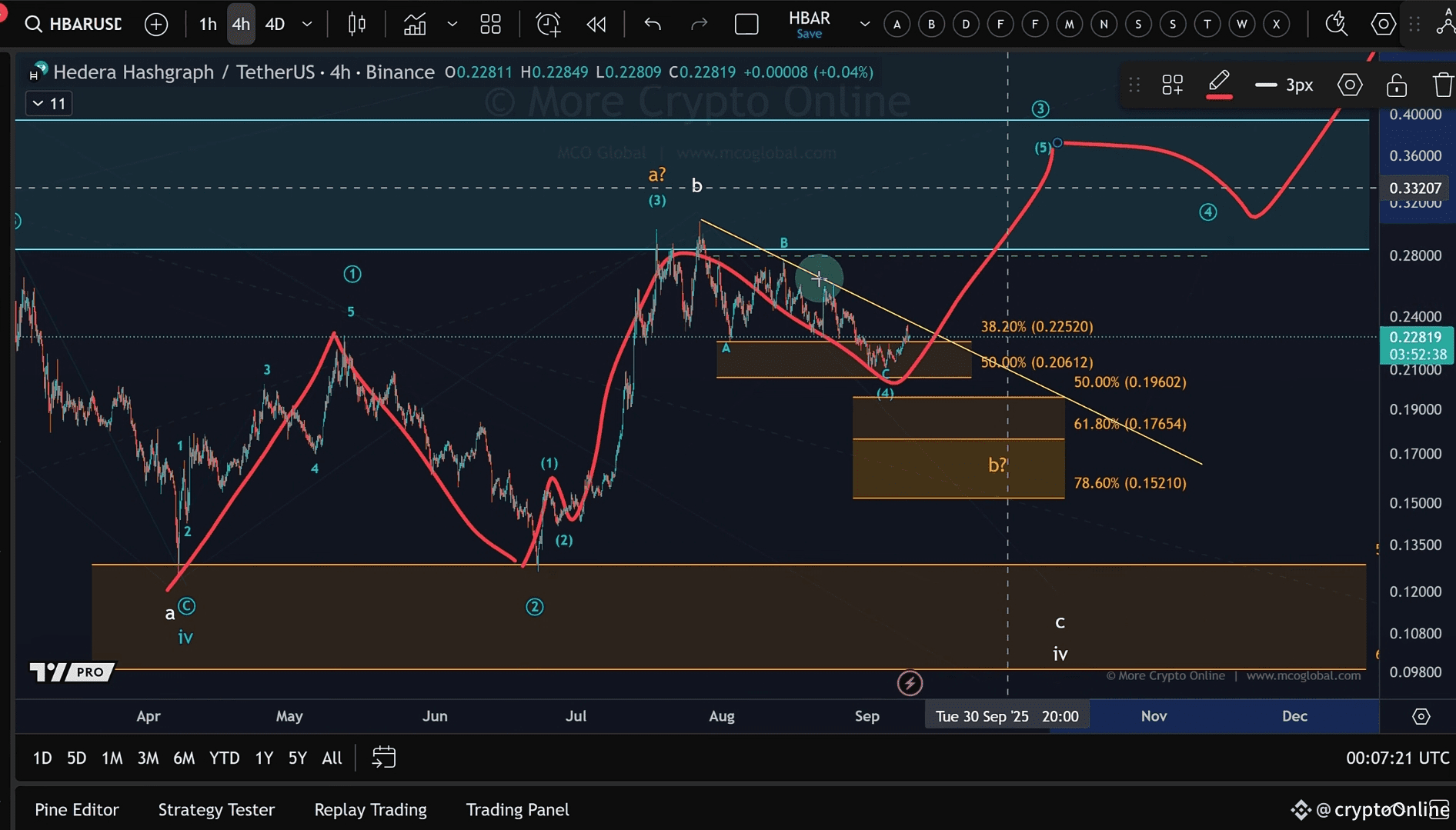
Task: Click the circled D shortcut button
Action: click(x=966, y=24)
